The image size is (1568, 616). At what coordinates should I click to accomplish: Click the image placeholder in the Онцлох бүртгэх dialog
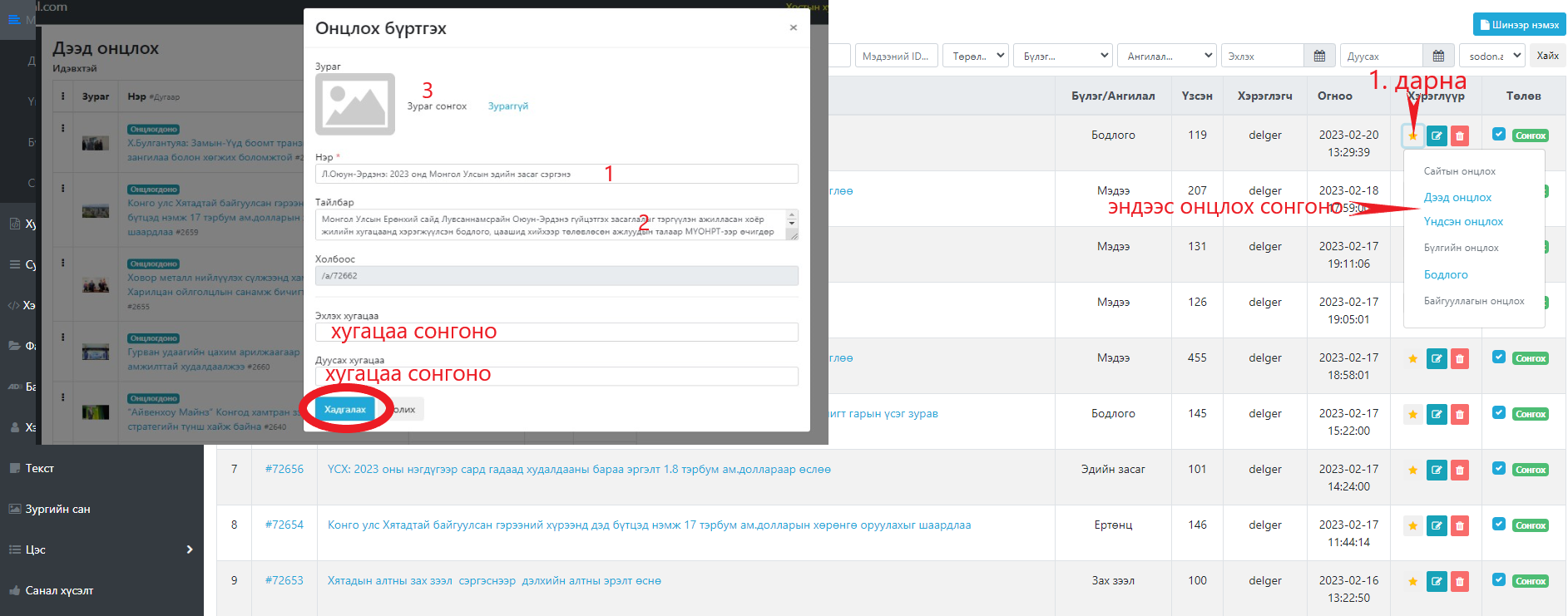355,104
